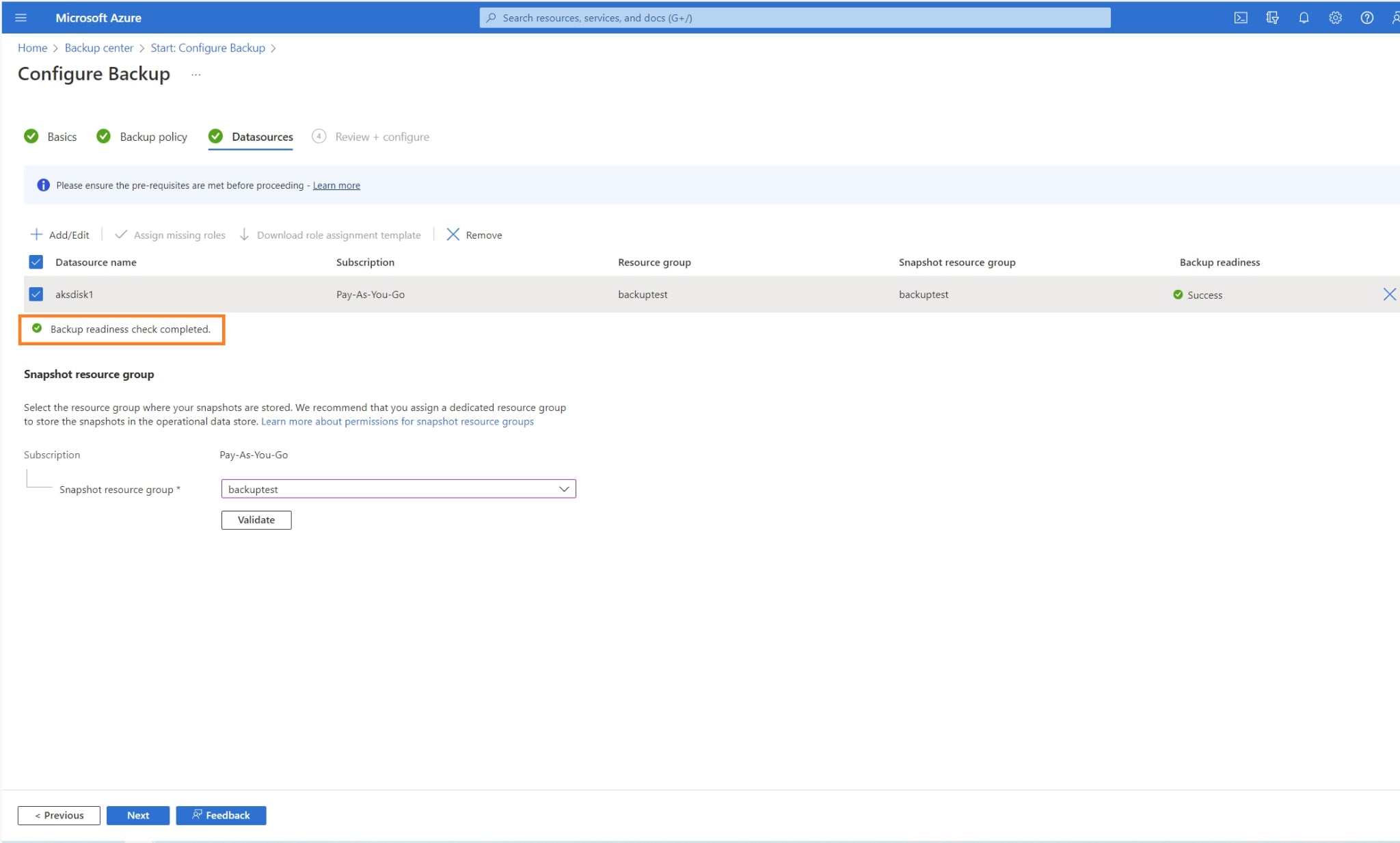Open the ellipsis menu beside Configure Backup
The height and width of the screenshot is (843, 1400).
196,75
